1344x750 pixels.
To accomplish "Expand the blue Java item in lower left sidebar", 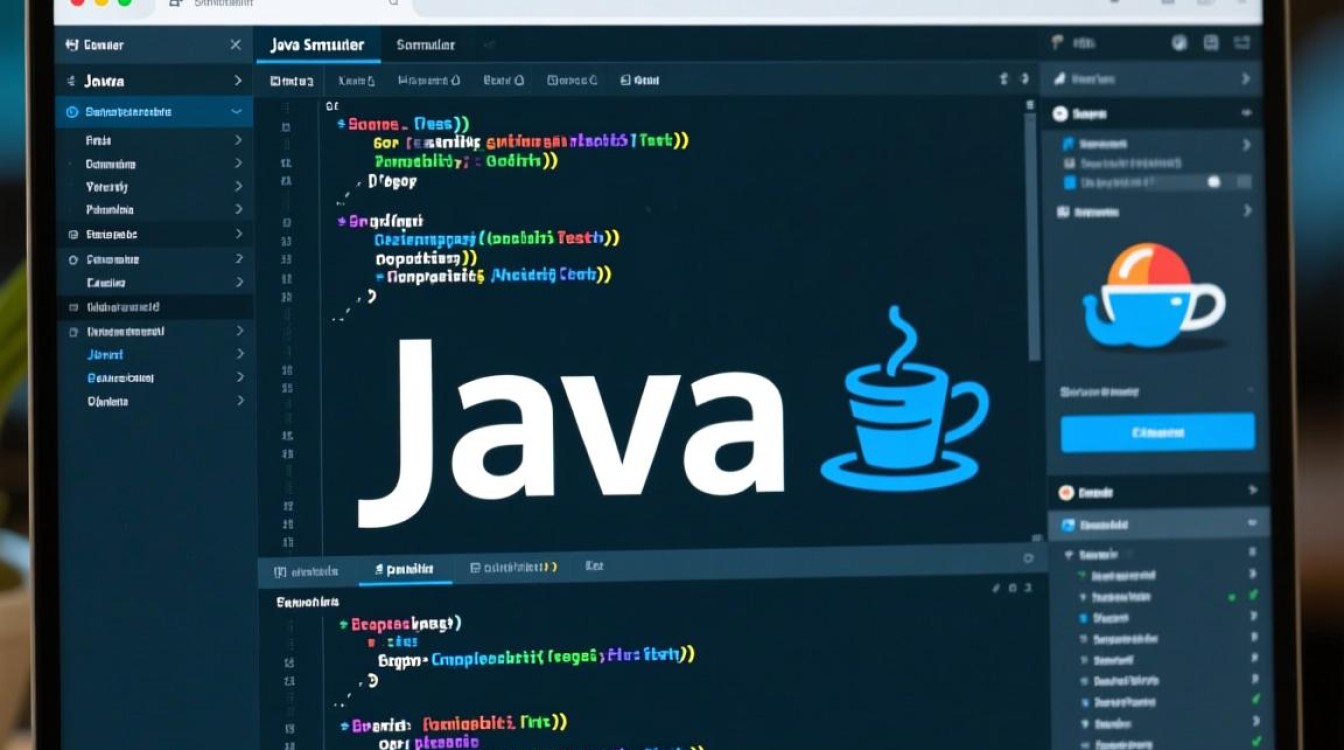I will tap(239, 354).
